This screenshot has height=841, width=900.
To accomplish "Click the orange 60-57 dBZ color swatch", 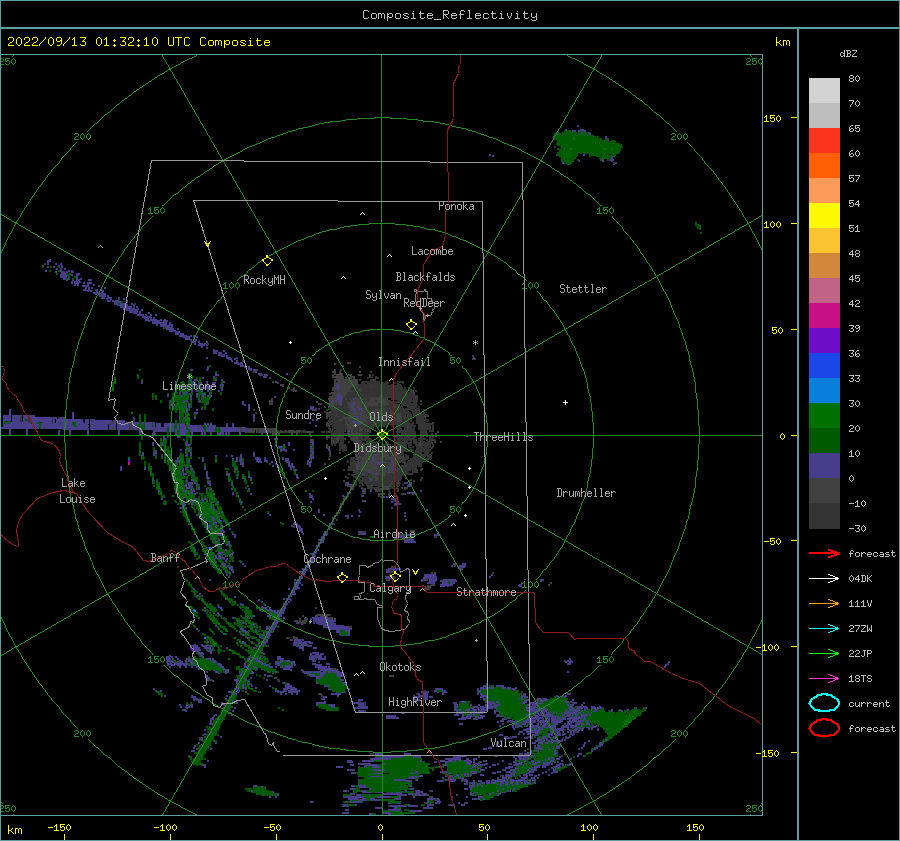I will point(824,166).
